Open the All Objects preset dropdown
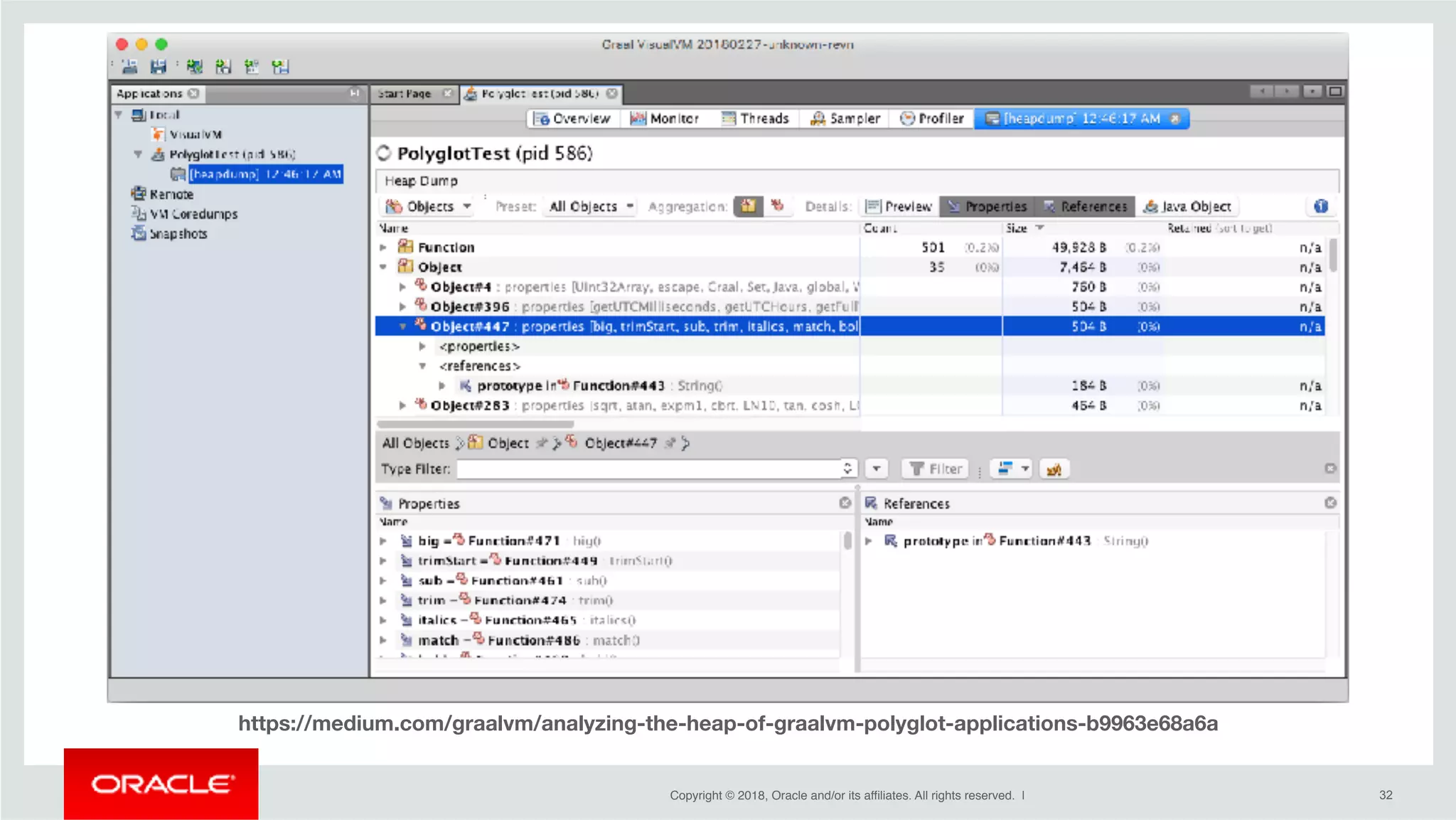 click(x=591, y=206)
